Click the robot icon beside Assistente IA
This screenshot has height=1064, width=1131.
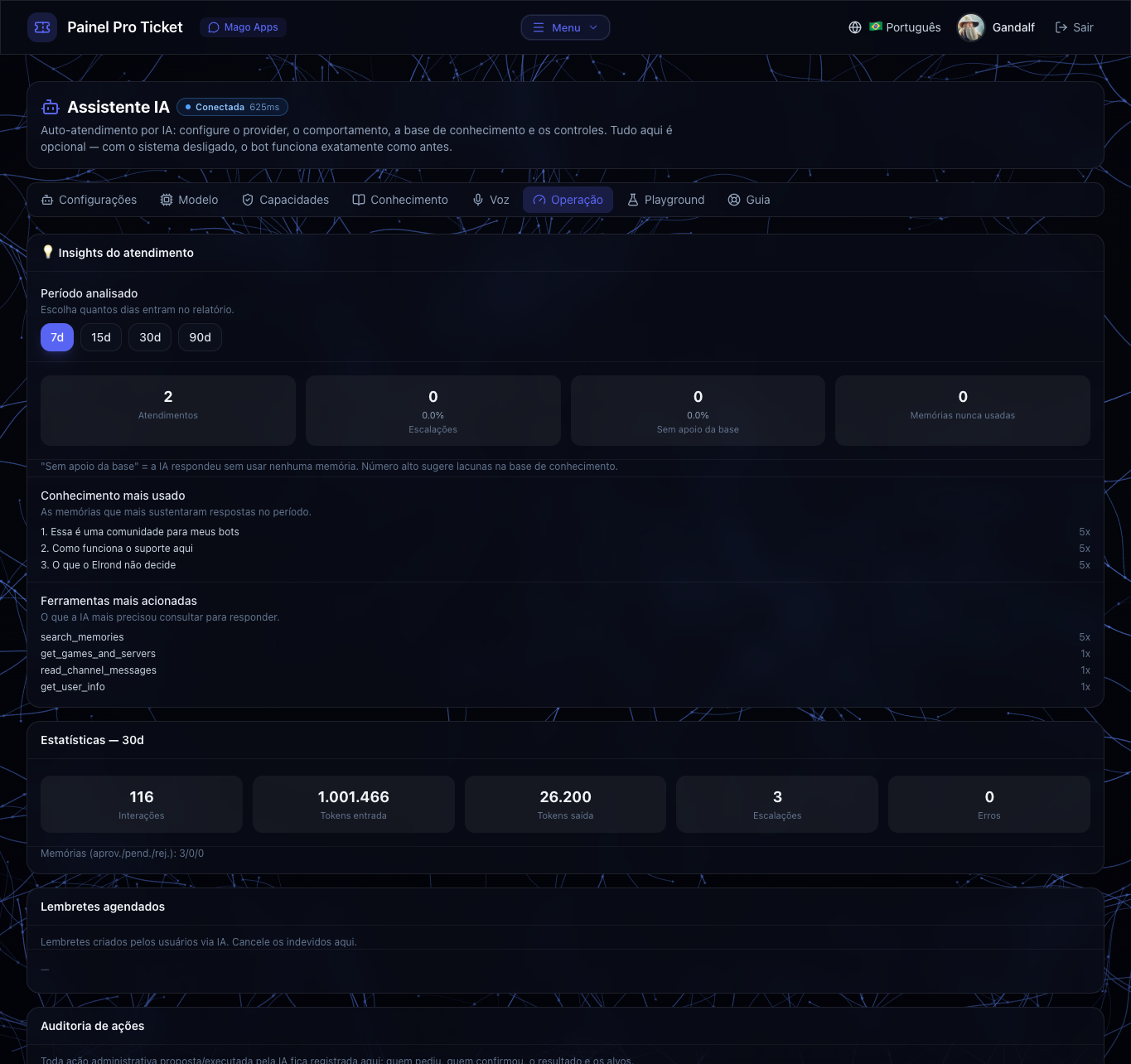coord(51,107)
